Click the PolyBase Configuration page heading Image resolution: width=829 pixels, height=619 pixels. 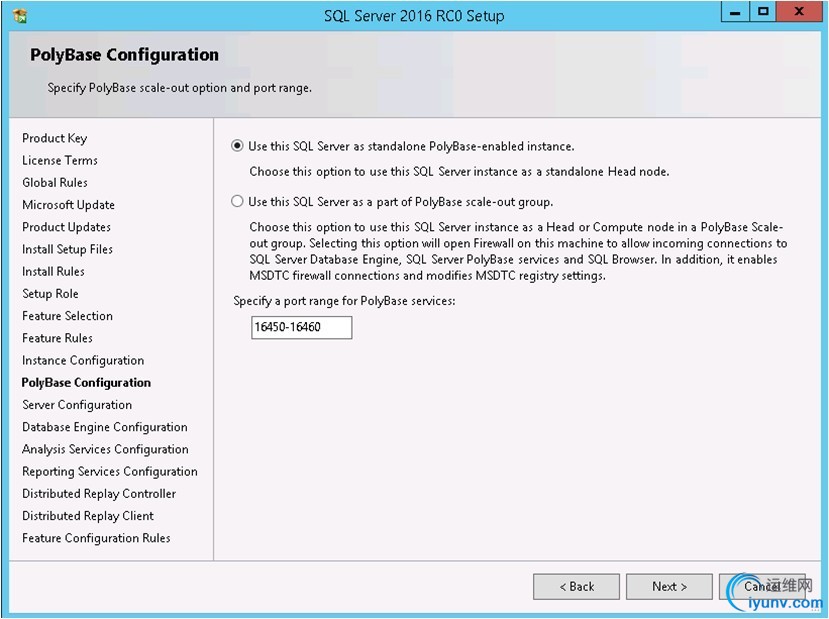[124, 55]
